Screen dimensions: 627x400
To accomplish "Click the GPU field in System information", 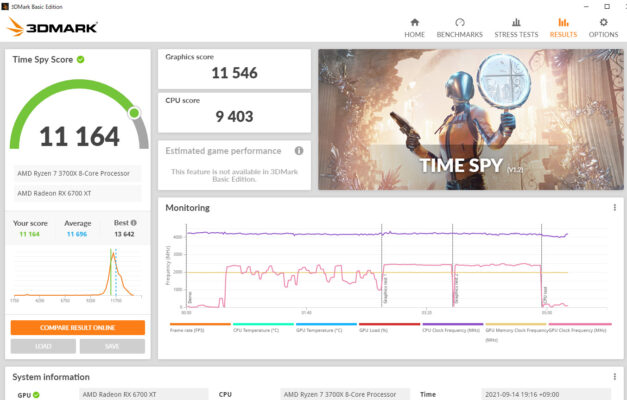I will 144,394.
